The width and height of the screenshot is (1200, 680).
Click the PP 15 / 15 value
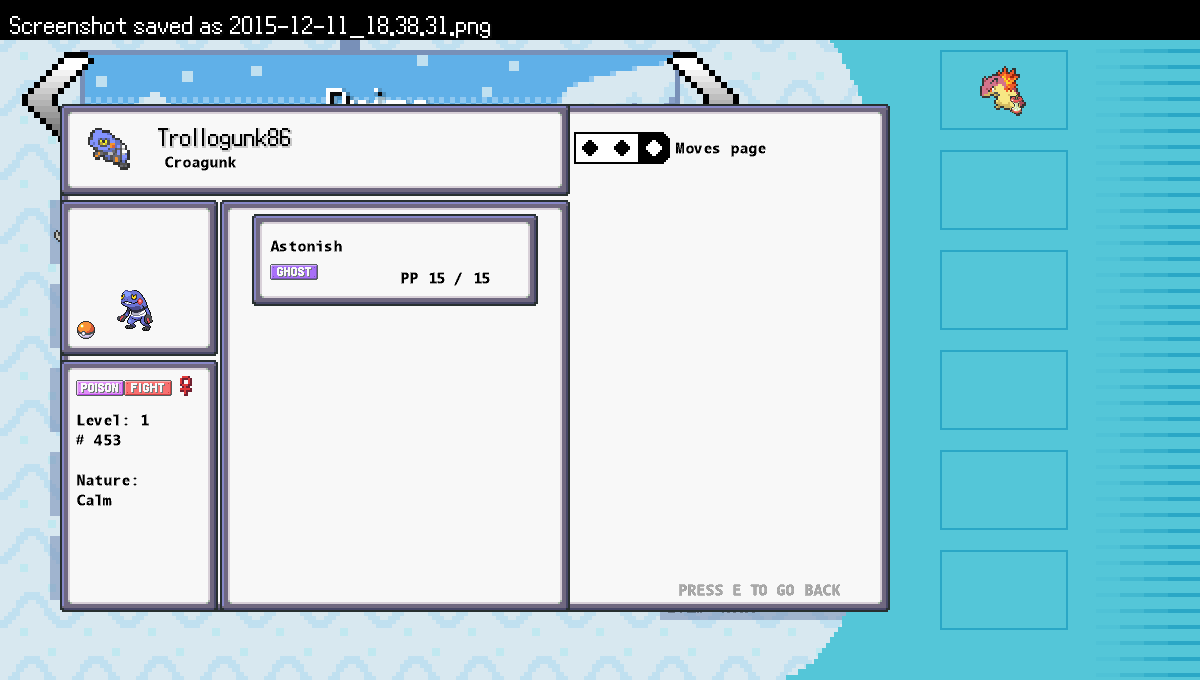445,278
